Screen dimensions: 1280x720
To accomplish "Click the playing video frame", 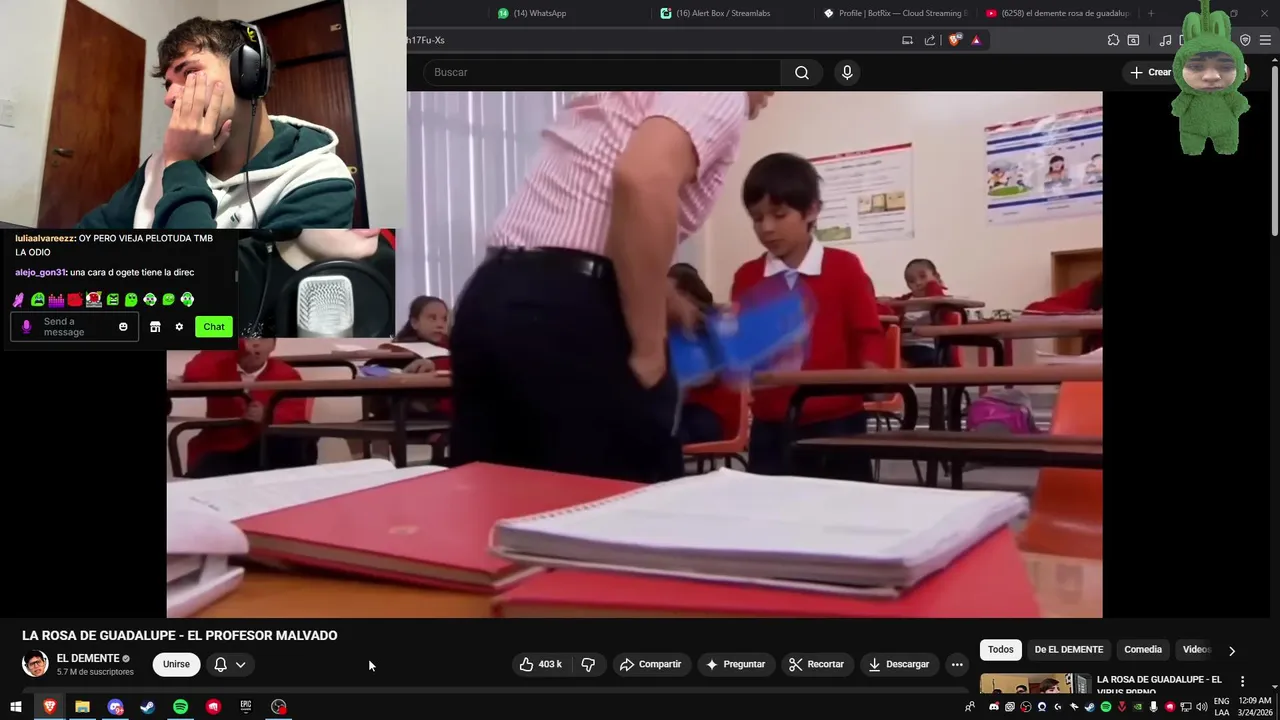I will tap(635, 355).
